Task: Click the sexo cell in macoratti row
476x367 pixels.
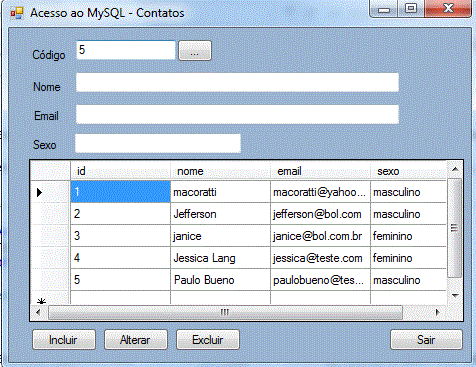Action: click(x=408, y=192)
